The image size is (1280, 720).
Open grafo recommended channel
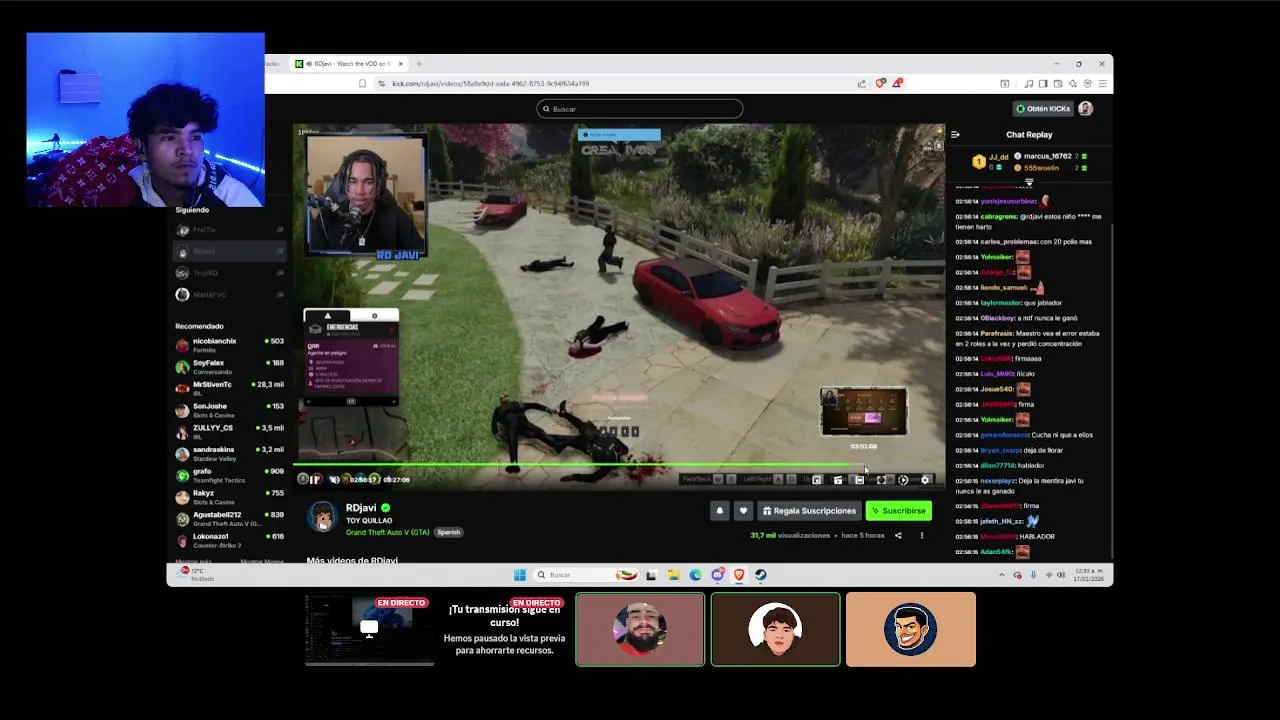coord(229,475)
